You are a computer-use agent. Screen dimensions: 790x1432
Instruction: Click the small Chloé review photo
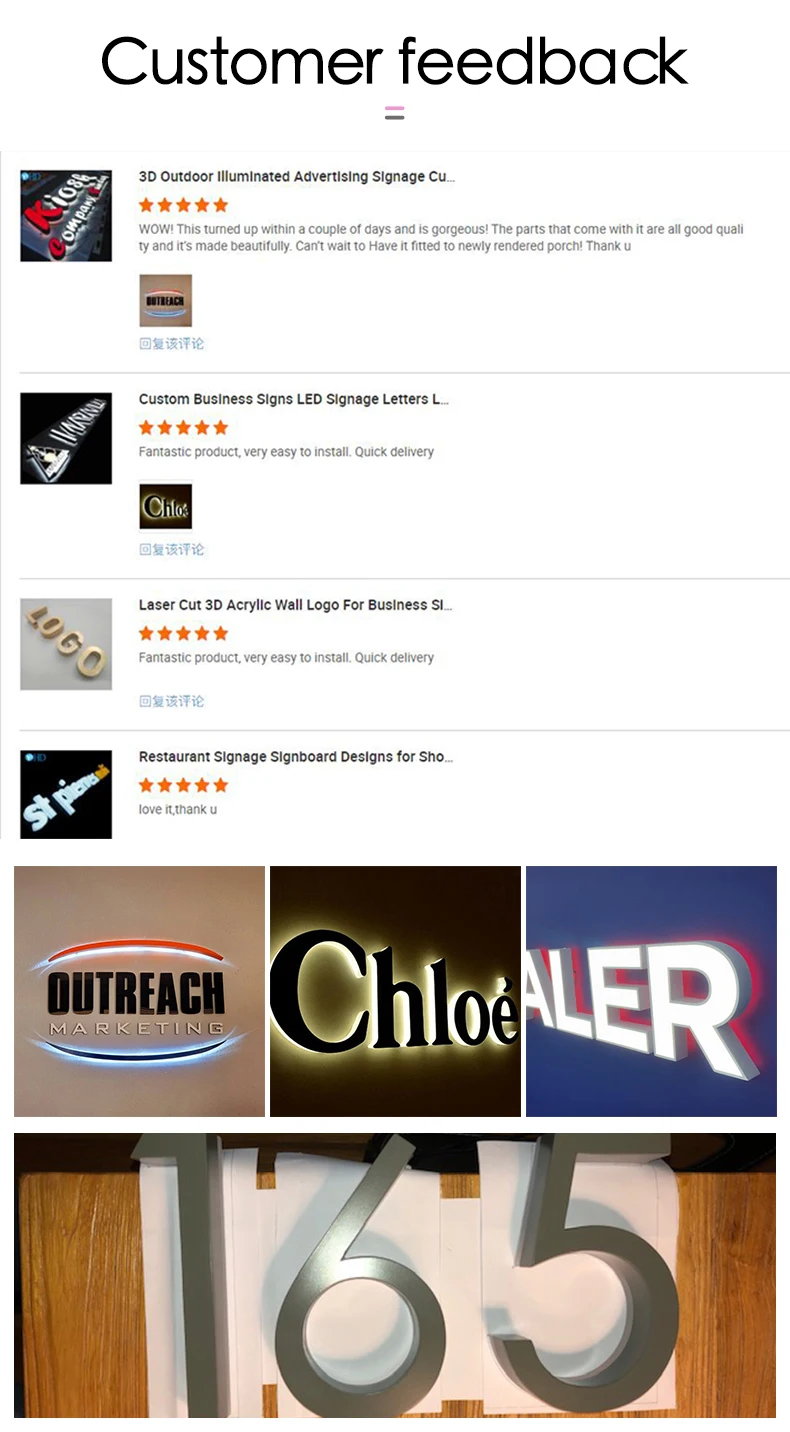pos(165,507)
